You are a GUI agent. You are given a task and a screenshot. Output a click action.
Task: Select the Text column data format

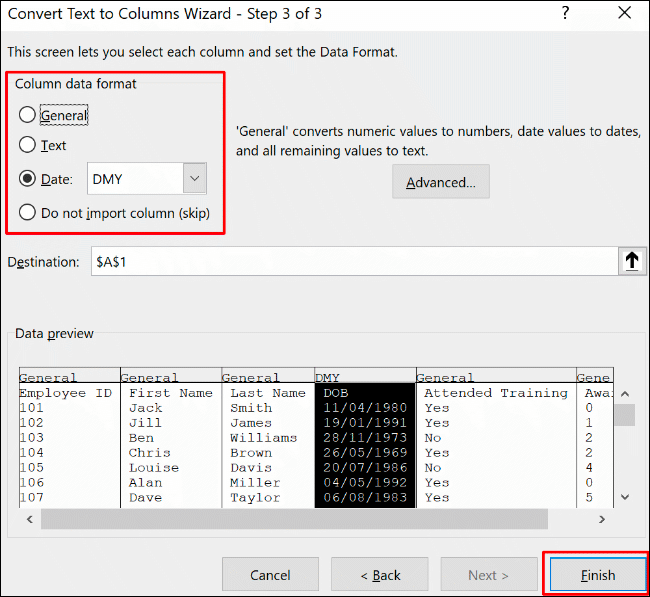(27, 145)
